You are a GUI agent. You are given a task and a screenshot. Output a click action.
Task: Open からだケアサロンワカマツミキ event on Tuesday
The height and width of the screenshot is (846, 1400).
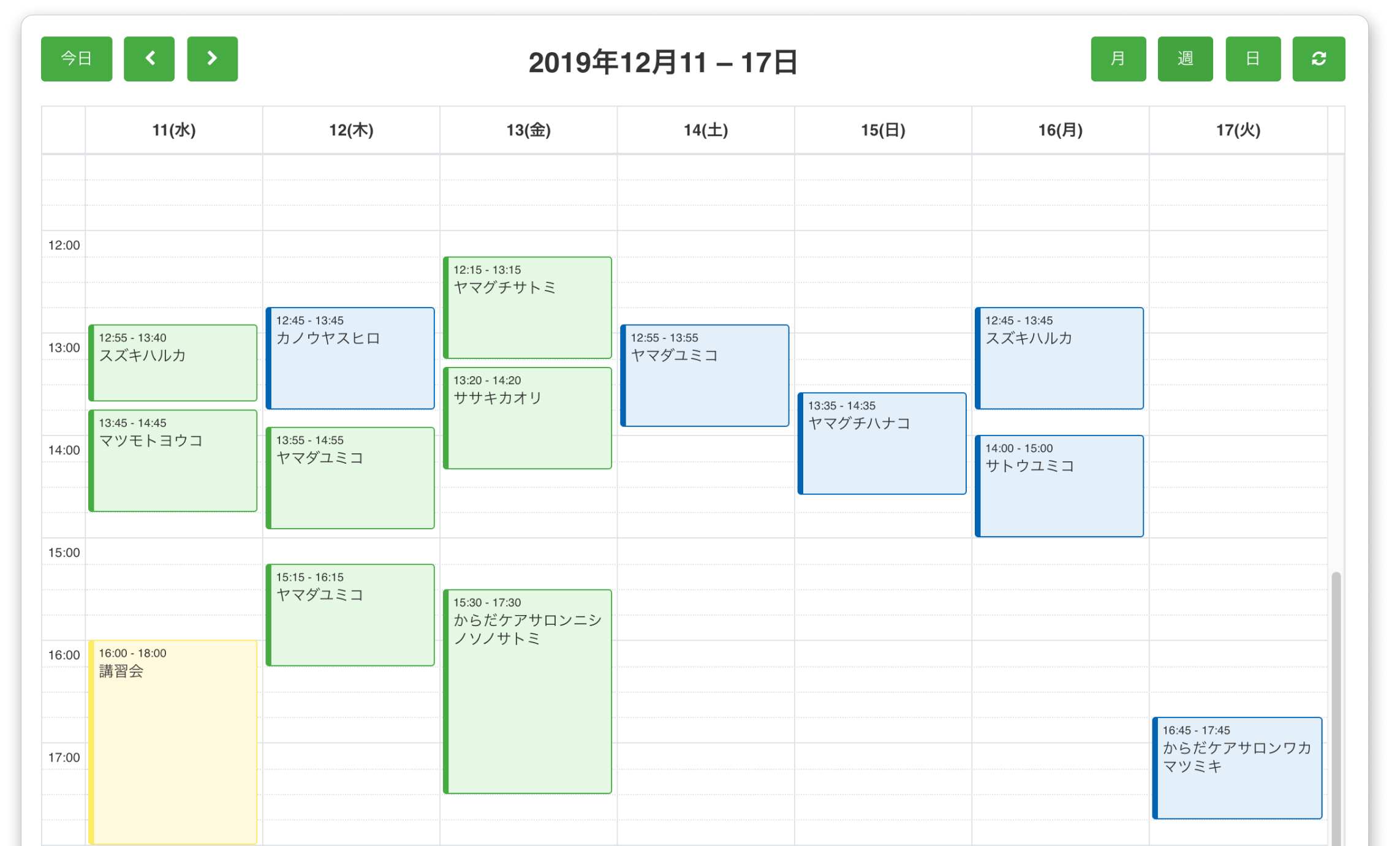coord(1236,766)
